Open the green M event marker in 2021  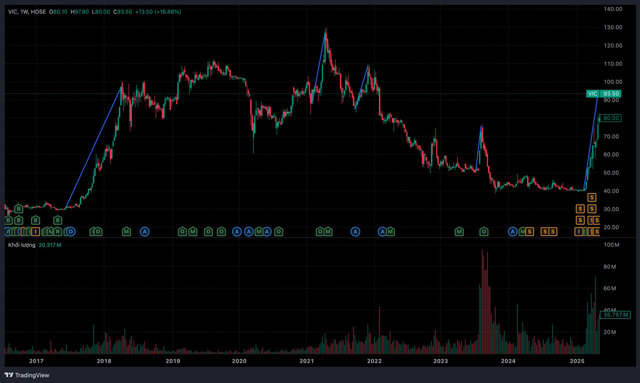(328, 232)
